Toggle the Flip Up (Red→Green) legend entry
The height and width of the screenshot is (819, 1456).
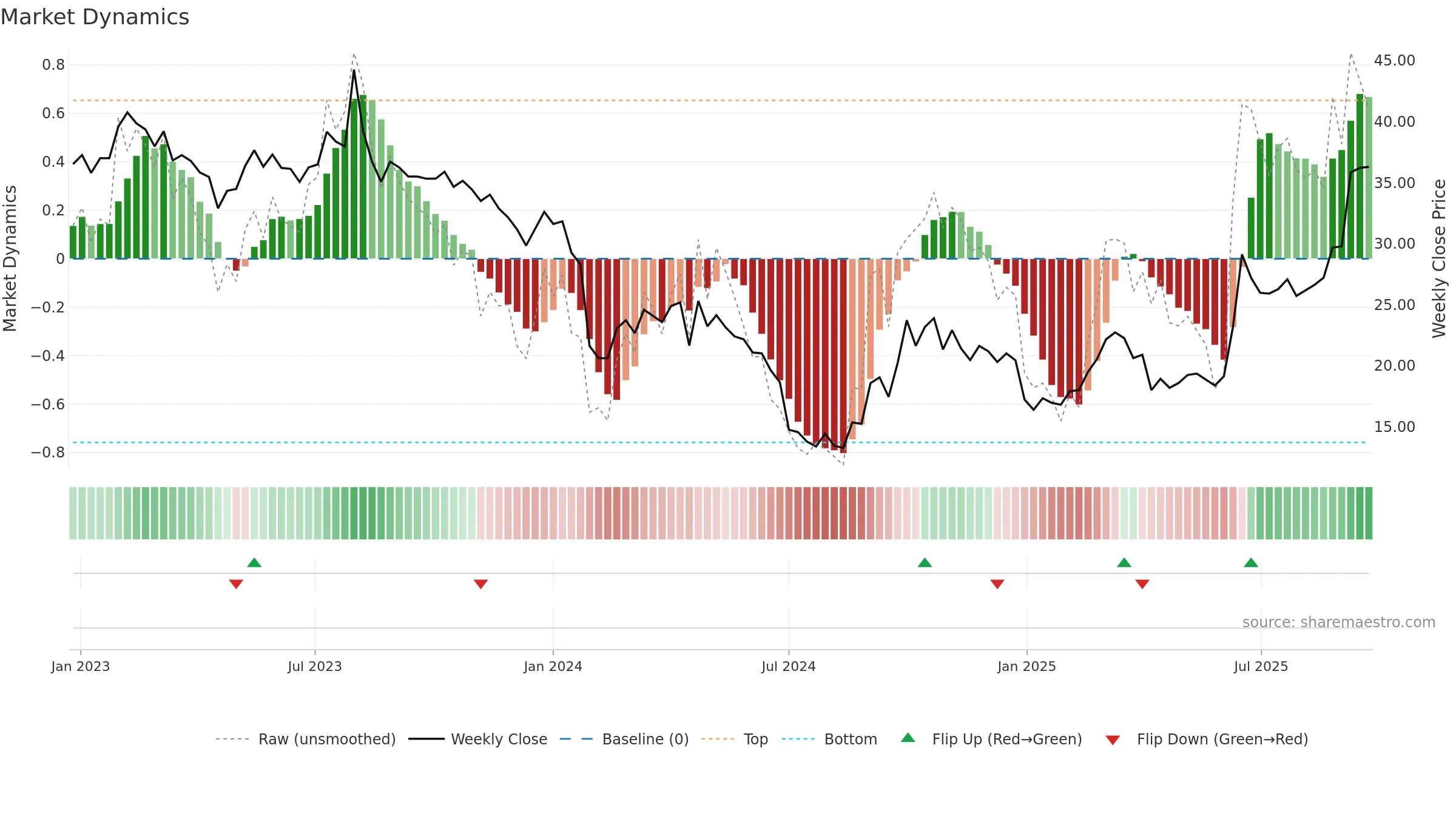tap(991, 739)
